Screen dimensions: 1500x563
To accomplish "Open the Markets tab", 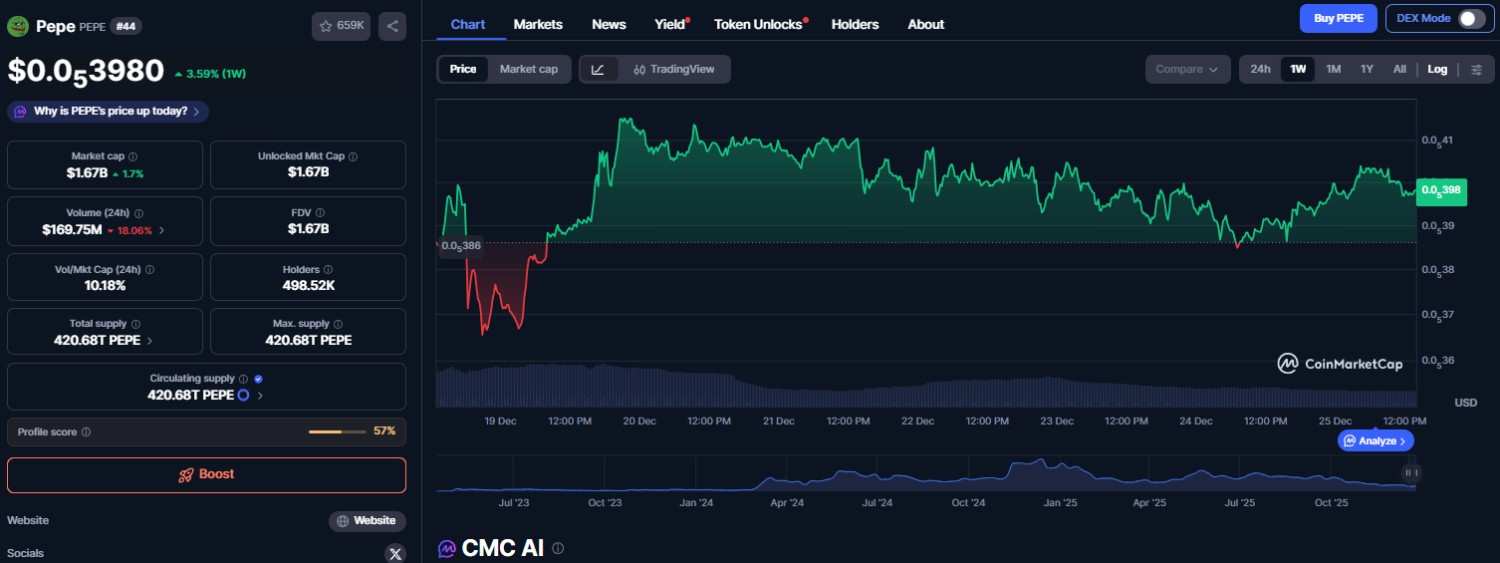I will pos(538,24).
